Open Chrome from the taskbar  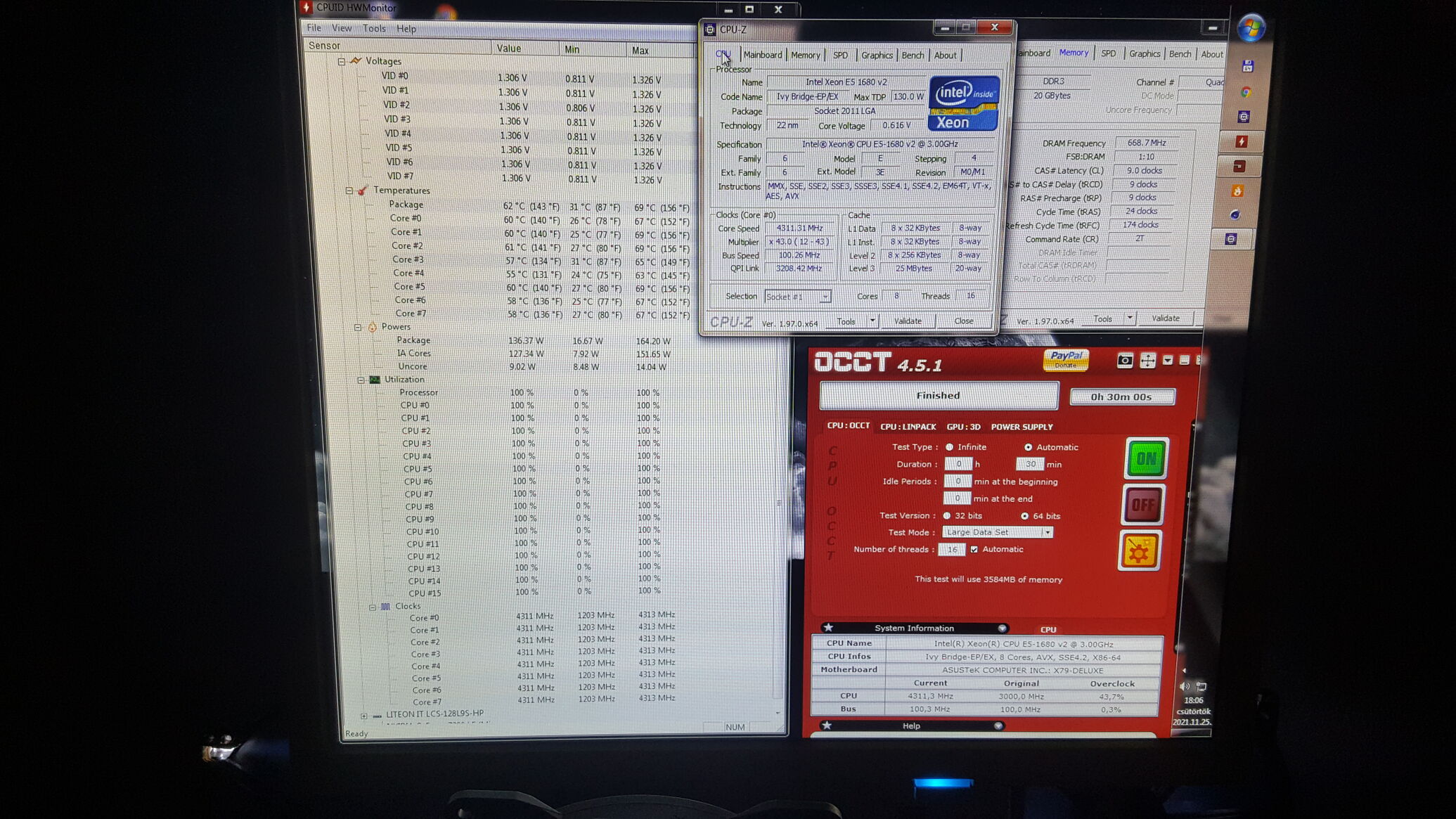click(x=1246, y=92)
